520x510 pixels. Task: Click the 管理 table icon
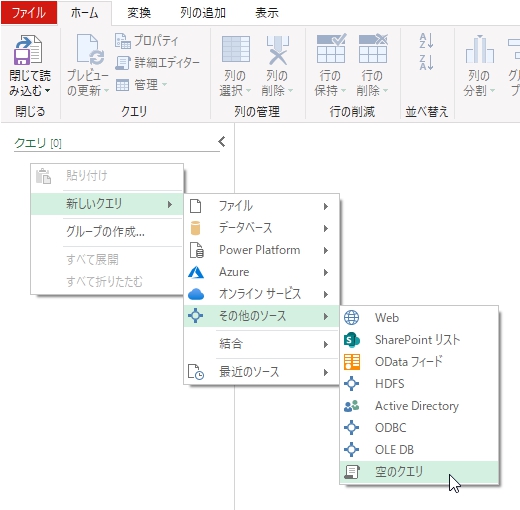click(122, 85)
